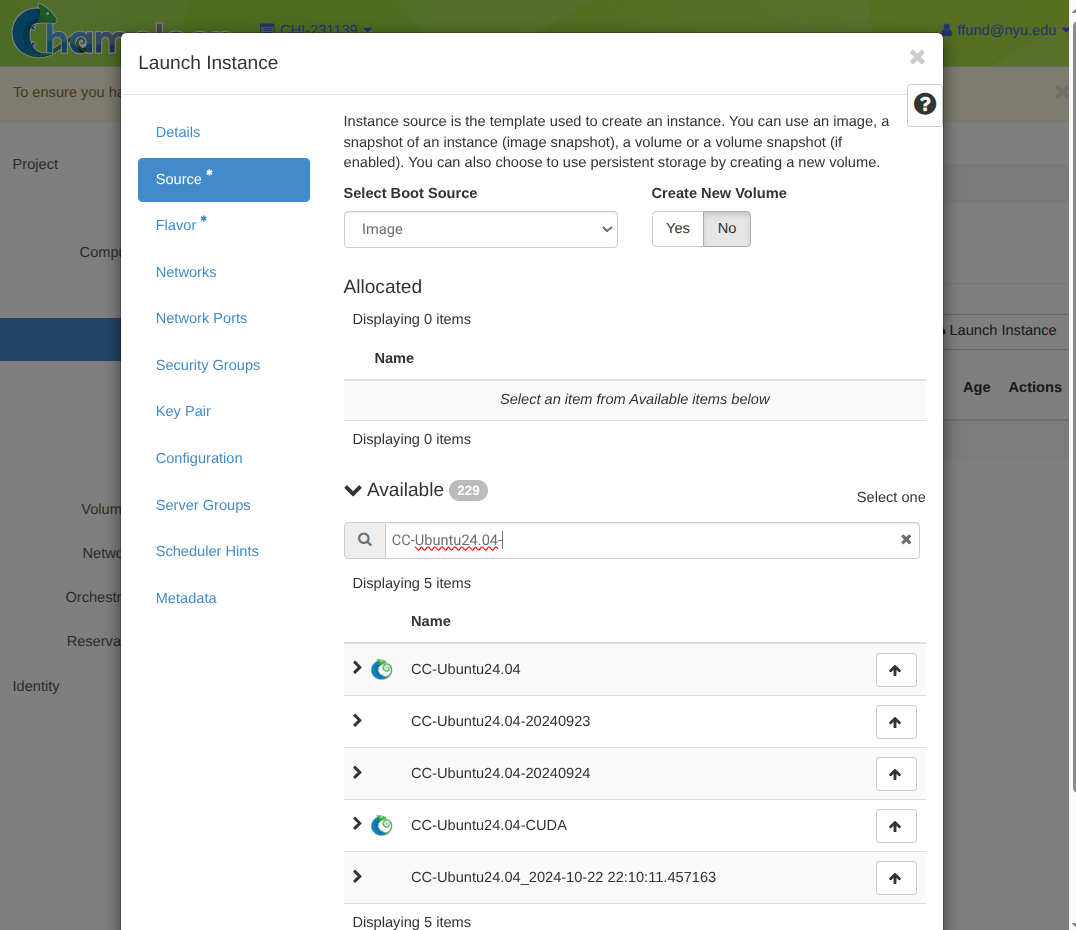This screenshot has height=930, width=1076.
Task: Click the Chameleon logo beside CC-Ubuntu24.04-CUDA
Action: [381, 825]
